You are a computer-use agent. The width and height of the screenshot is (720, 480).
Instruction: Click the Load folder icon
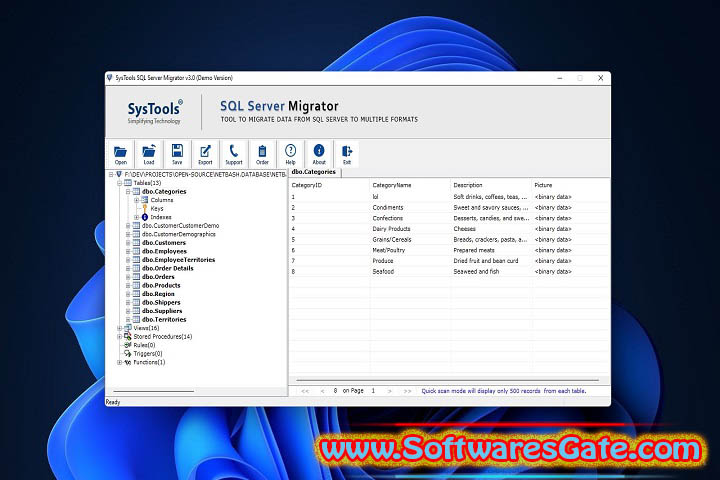149,154
